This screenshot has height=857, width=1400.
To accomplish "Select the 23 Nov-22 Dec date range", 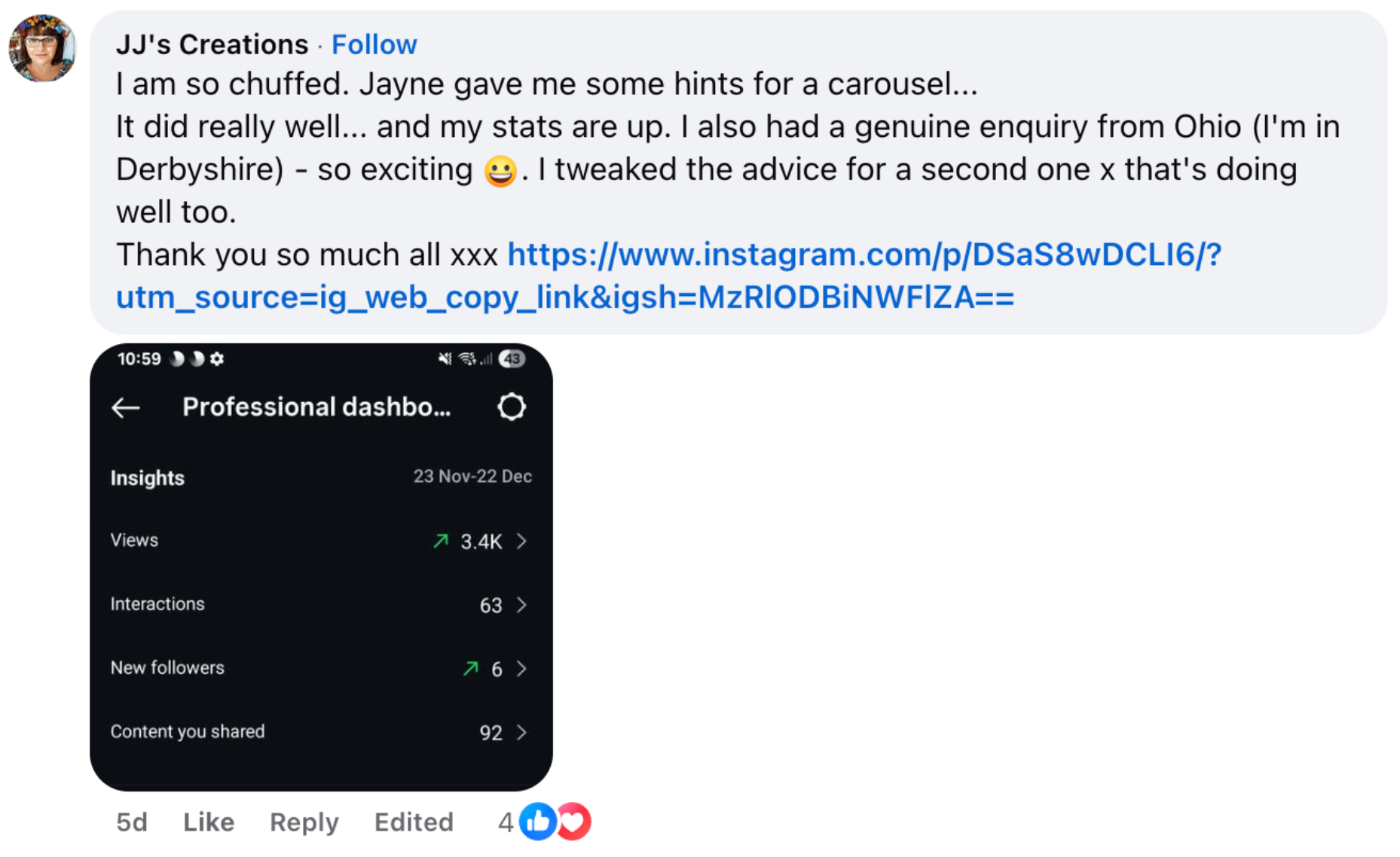I will pos(472,477).
